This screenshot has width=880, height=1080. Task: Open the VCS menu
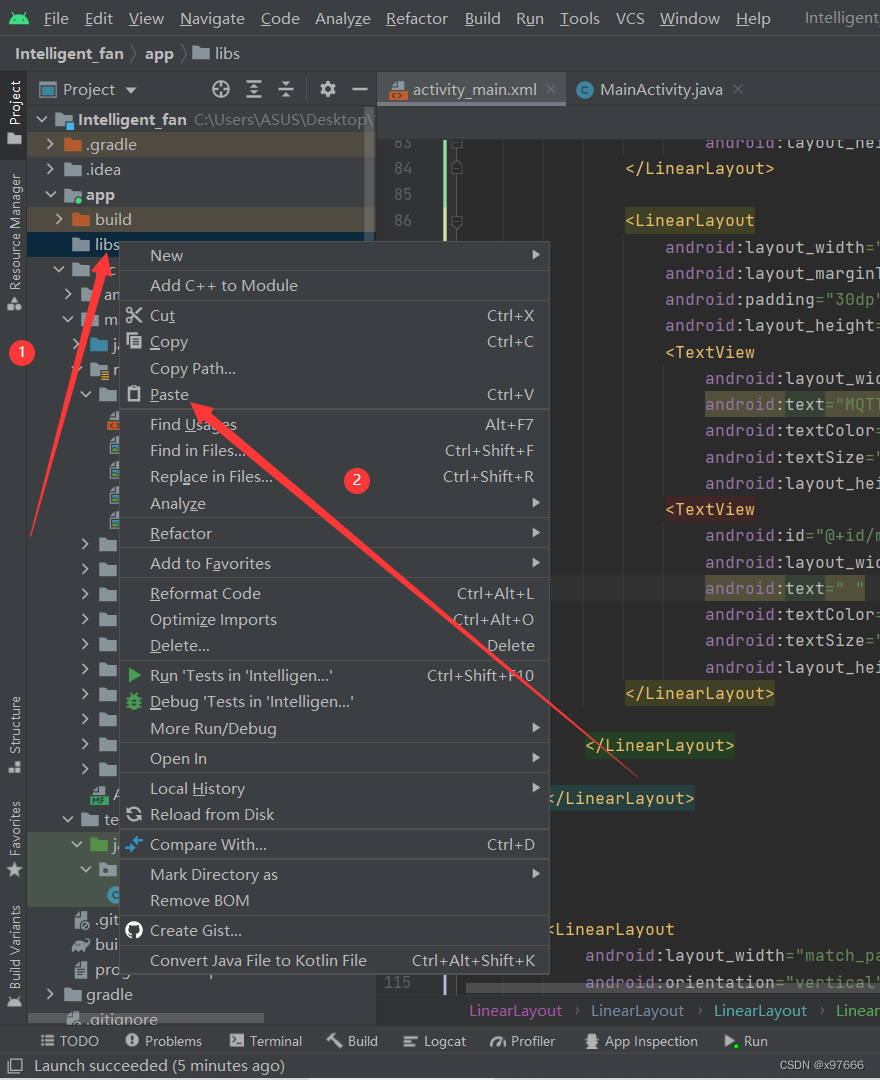point(630,19)
